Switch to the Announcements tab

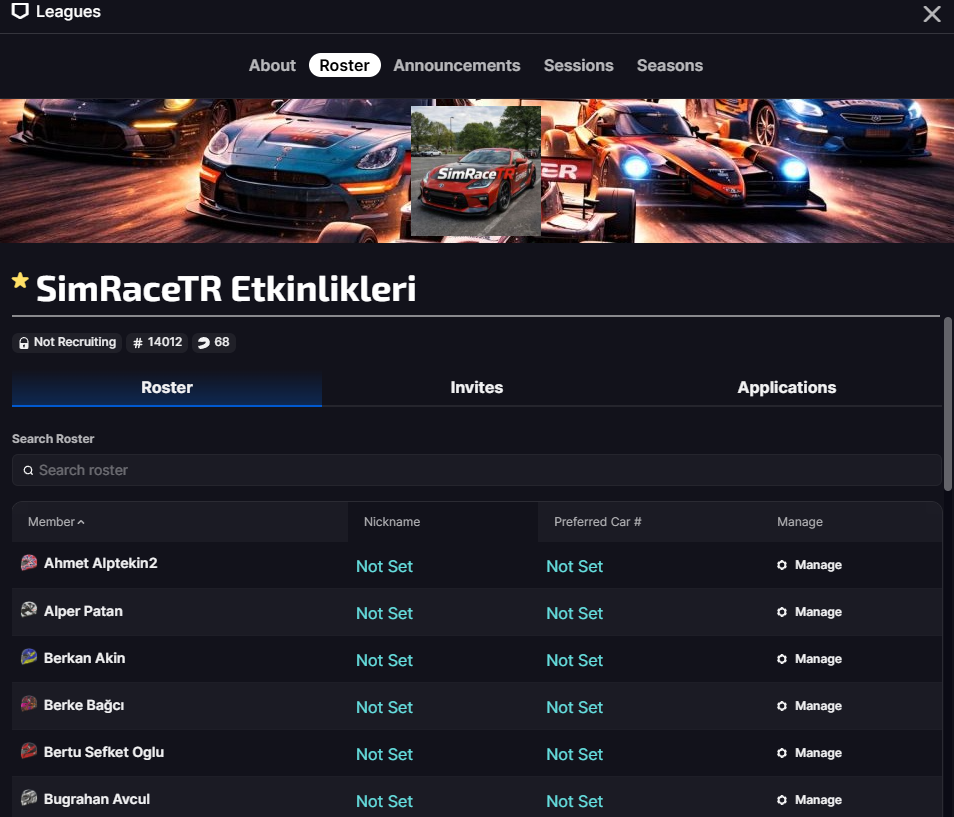[457, 65]
